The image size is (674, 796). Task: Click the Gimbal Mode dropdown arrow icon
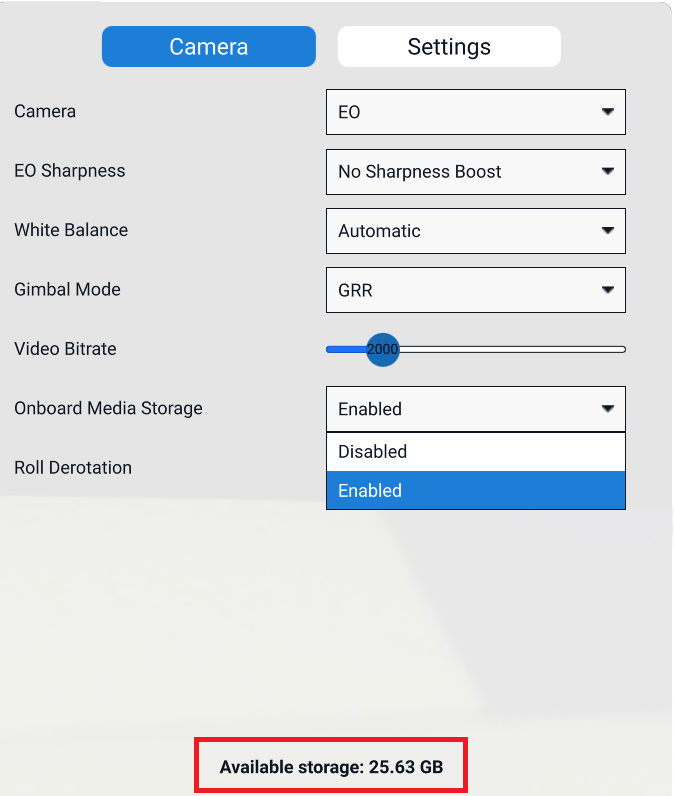tap(607, 290)
